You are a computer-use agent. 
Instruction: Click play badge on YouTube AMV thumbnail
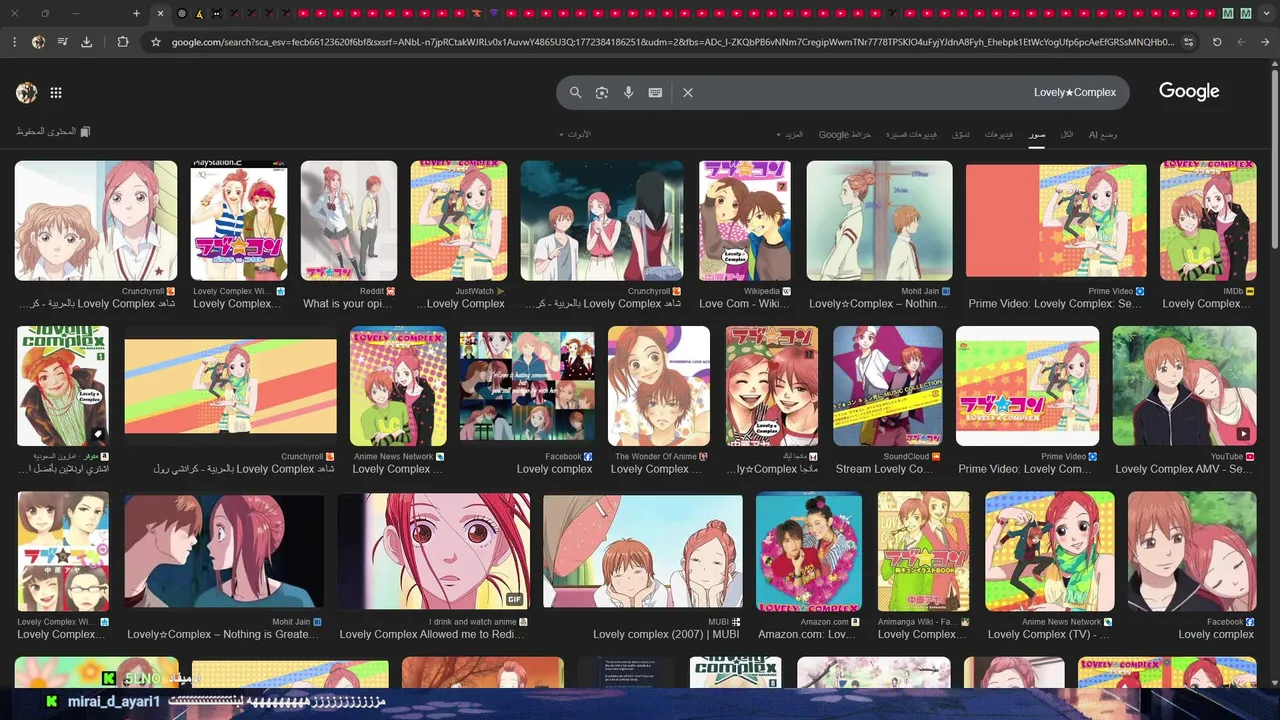click(1243, 434)
